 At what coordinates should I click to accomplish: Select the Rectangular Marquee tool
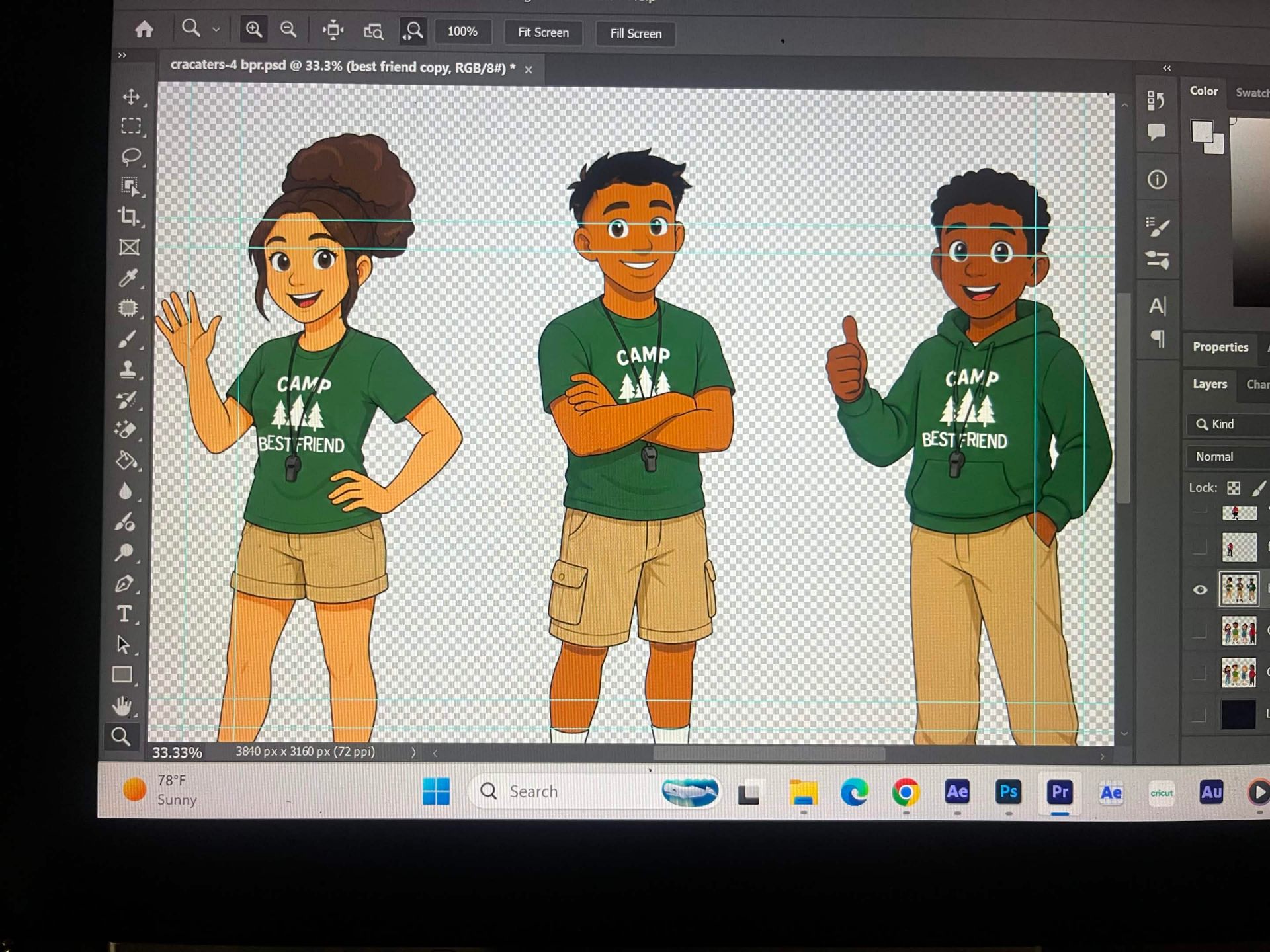click(x=131, y=126)
